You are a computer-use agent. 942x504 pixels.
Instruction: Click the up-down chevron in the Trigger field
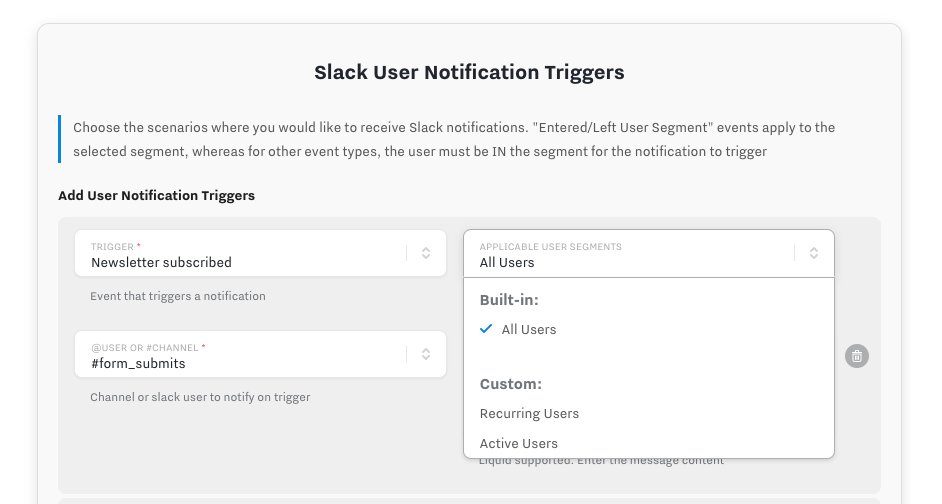[426, 253]
